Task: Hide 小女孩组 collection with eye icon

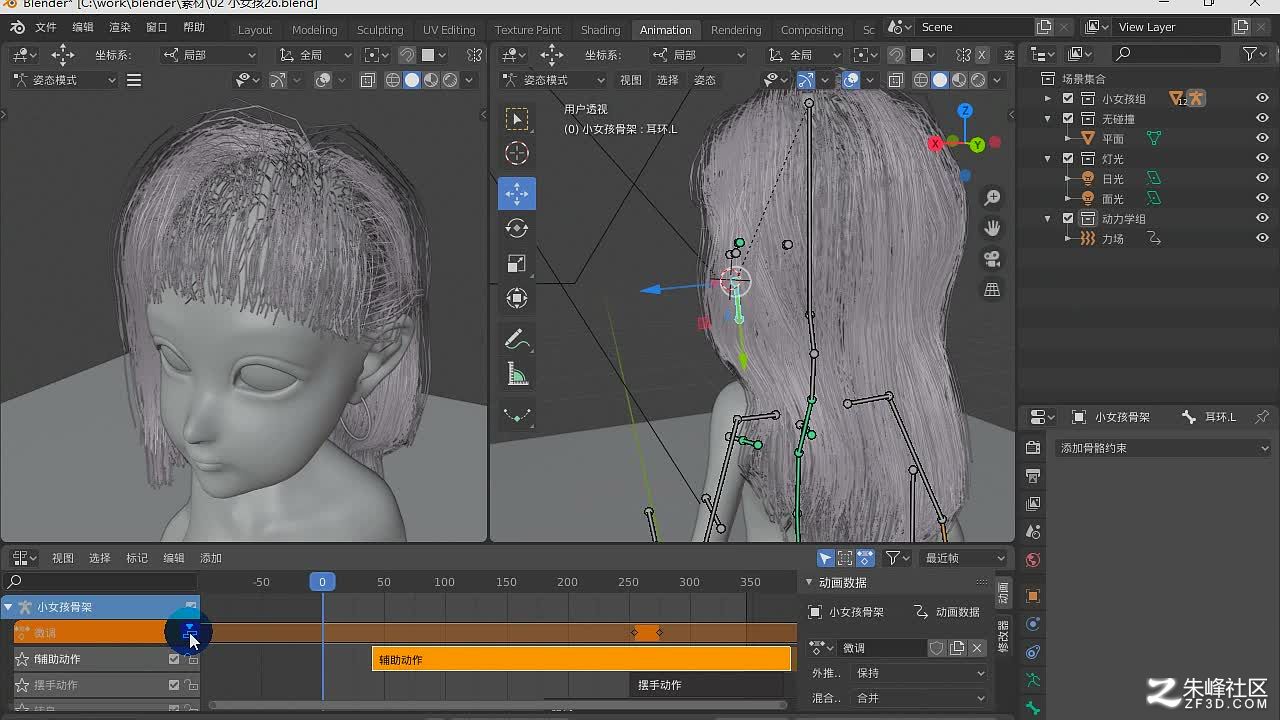Action: tap(1262, 99)
